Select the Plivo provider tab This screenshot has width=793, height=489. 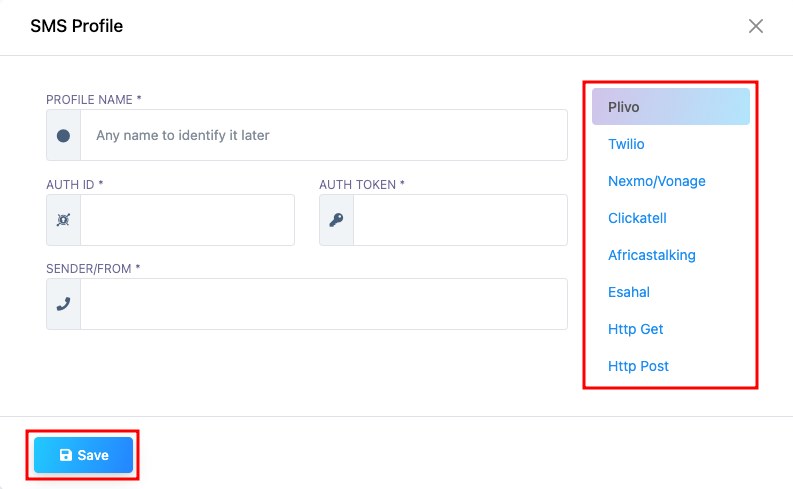click(x=671, y=107)
